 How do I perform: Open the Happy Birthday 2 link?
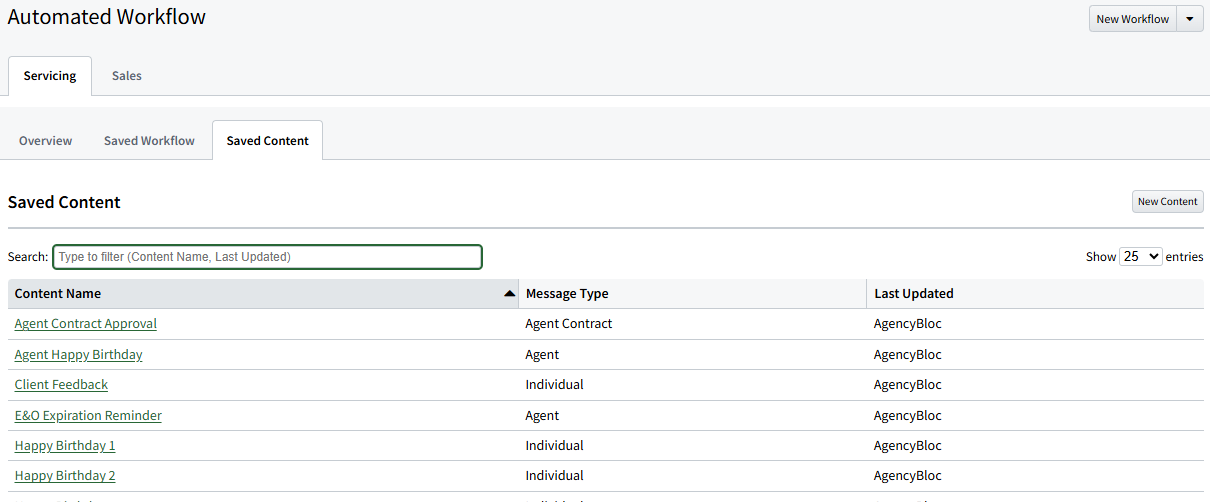[65, 476]
